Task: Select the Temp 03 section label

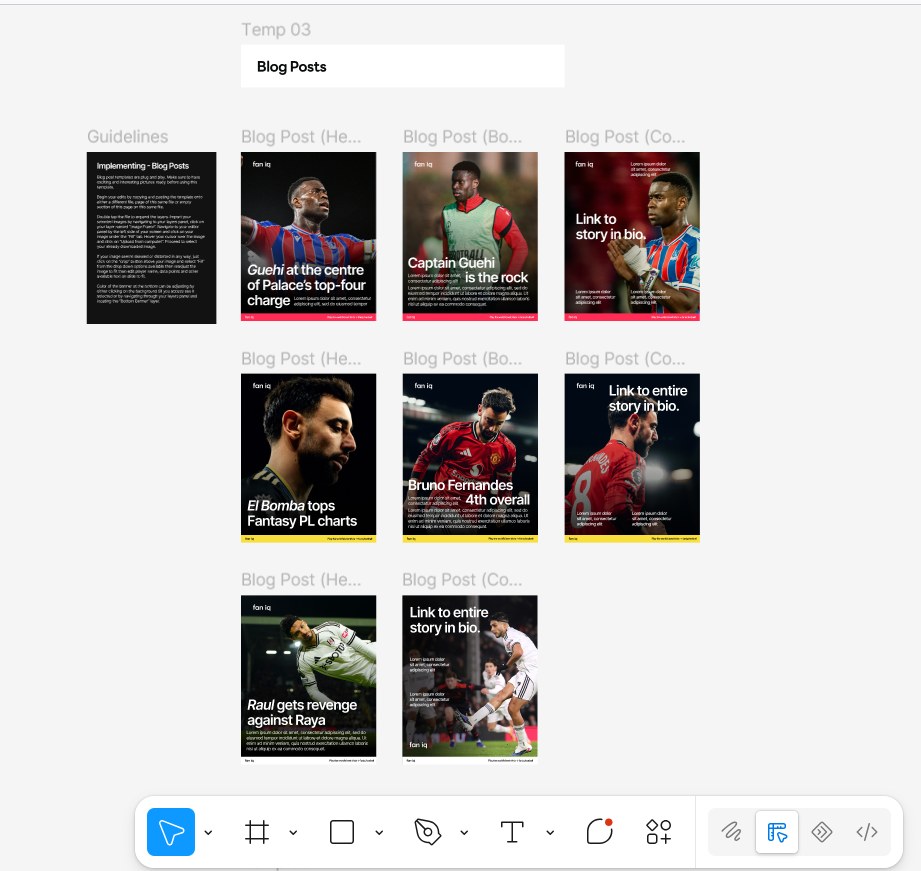Action: click(276, 29)
